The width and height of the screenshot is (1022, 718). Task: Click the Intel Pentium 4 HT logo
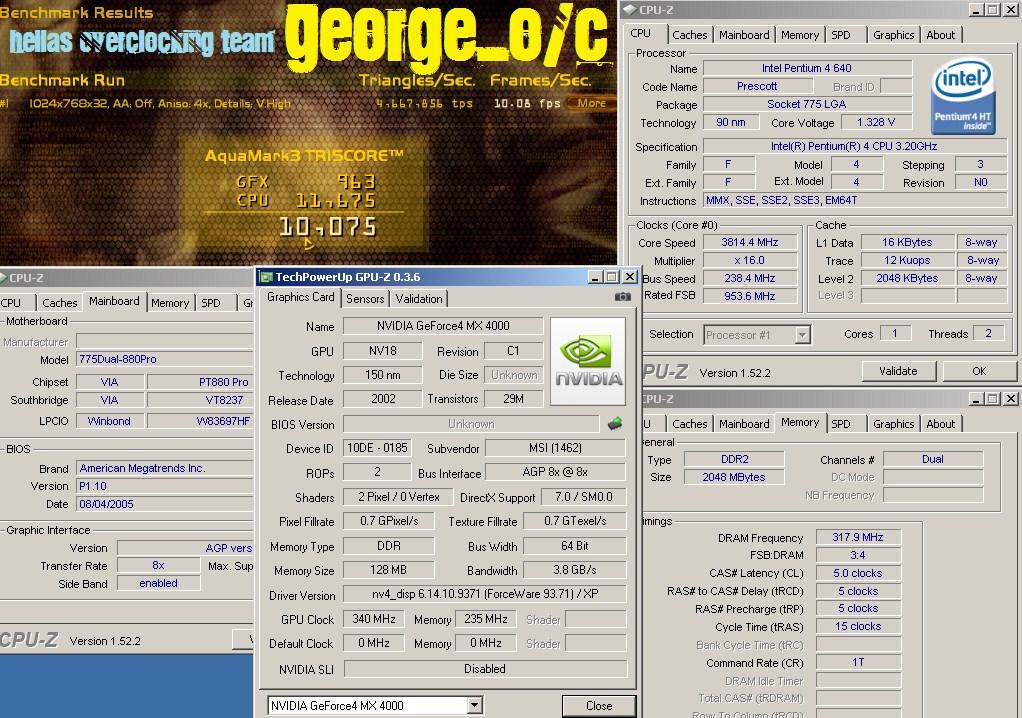[x=963, y=96]
